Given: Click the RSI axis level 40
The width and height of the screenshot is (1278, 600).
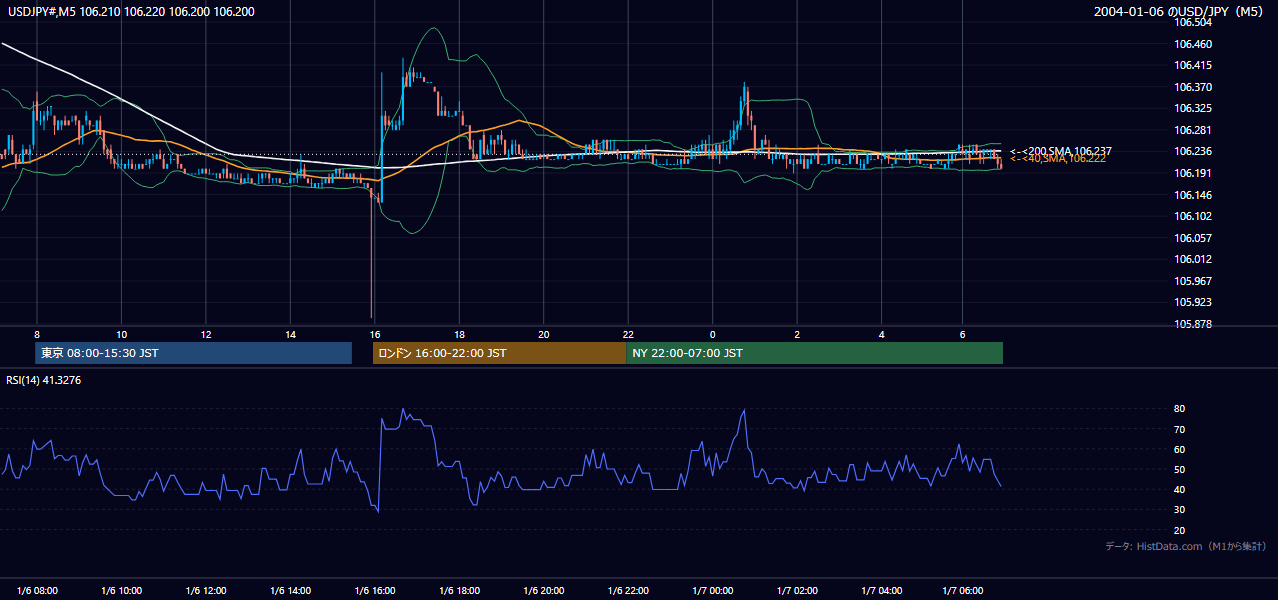Looking at the screenshot, I should [x=1180, y=489].
